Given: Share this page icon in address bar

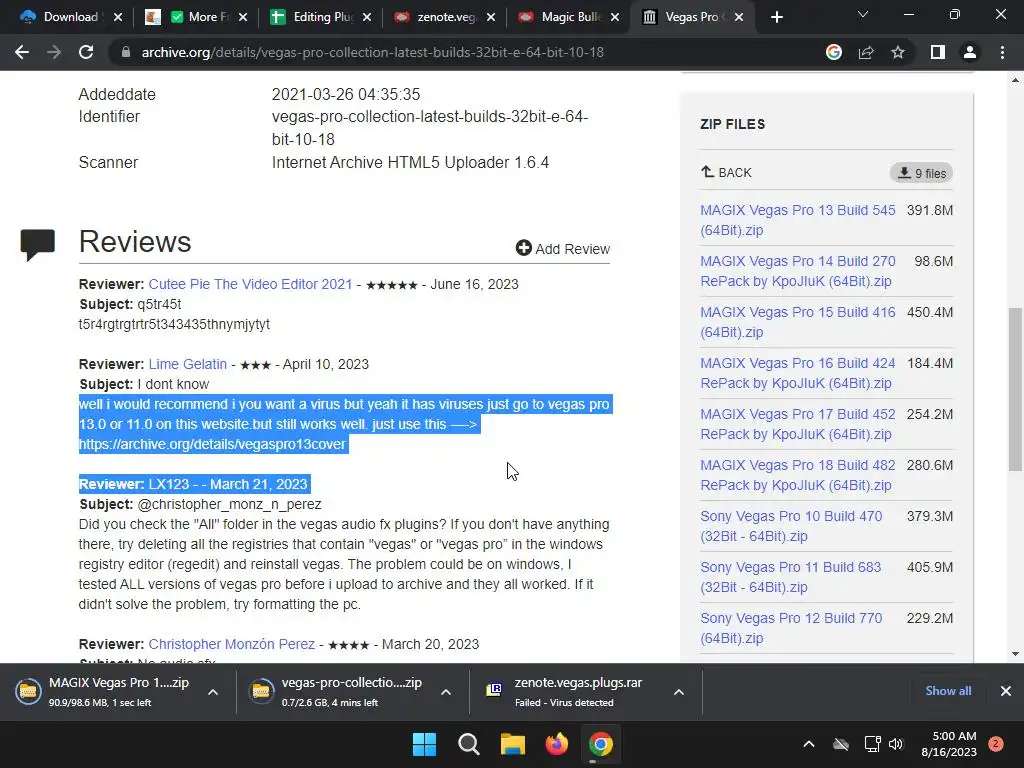Looking at the screenshot, I should (866, 52).
